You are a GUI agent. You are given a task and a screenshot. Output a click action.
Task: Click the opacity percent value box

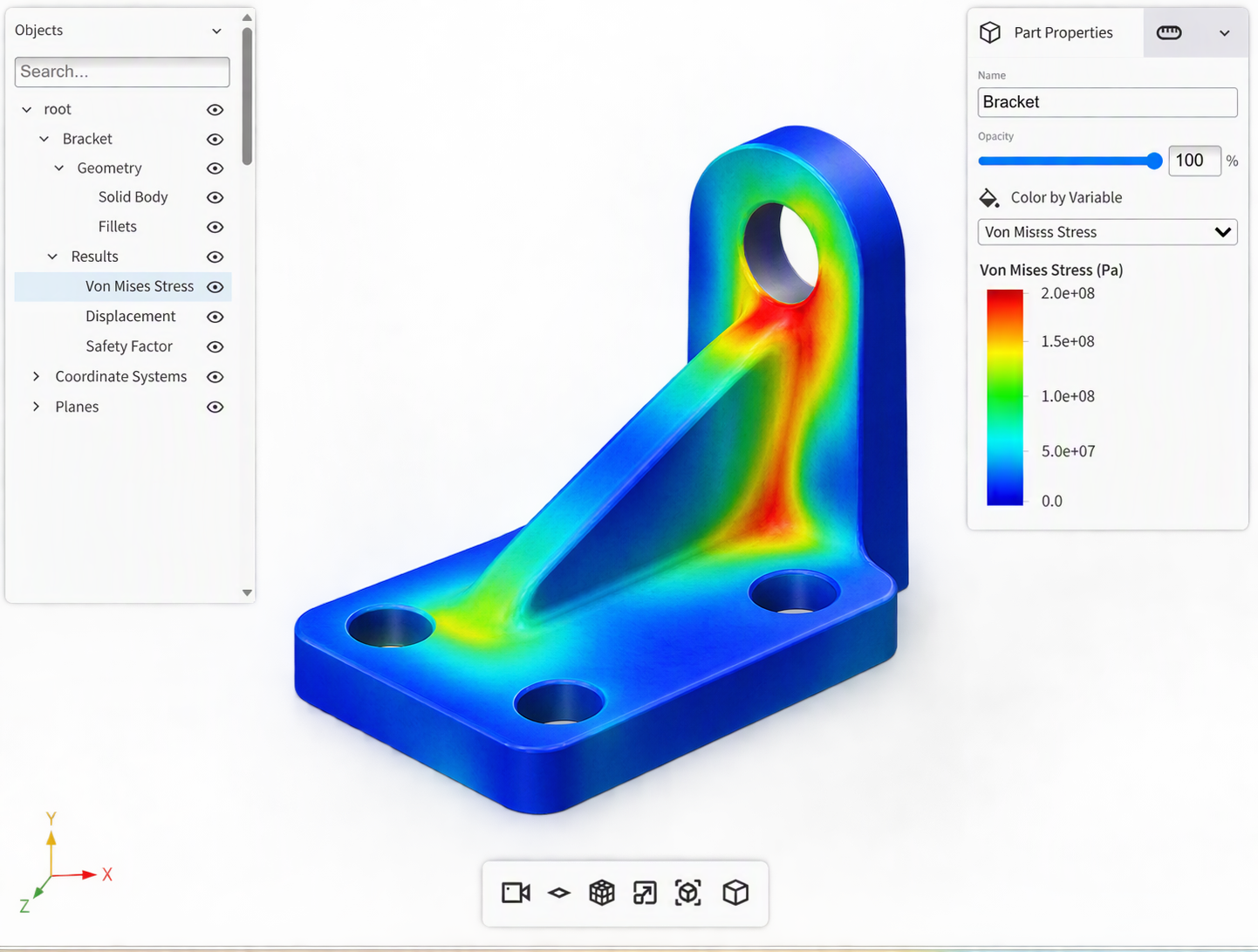(1194, 161)
